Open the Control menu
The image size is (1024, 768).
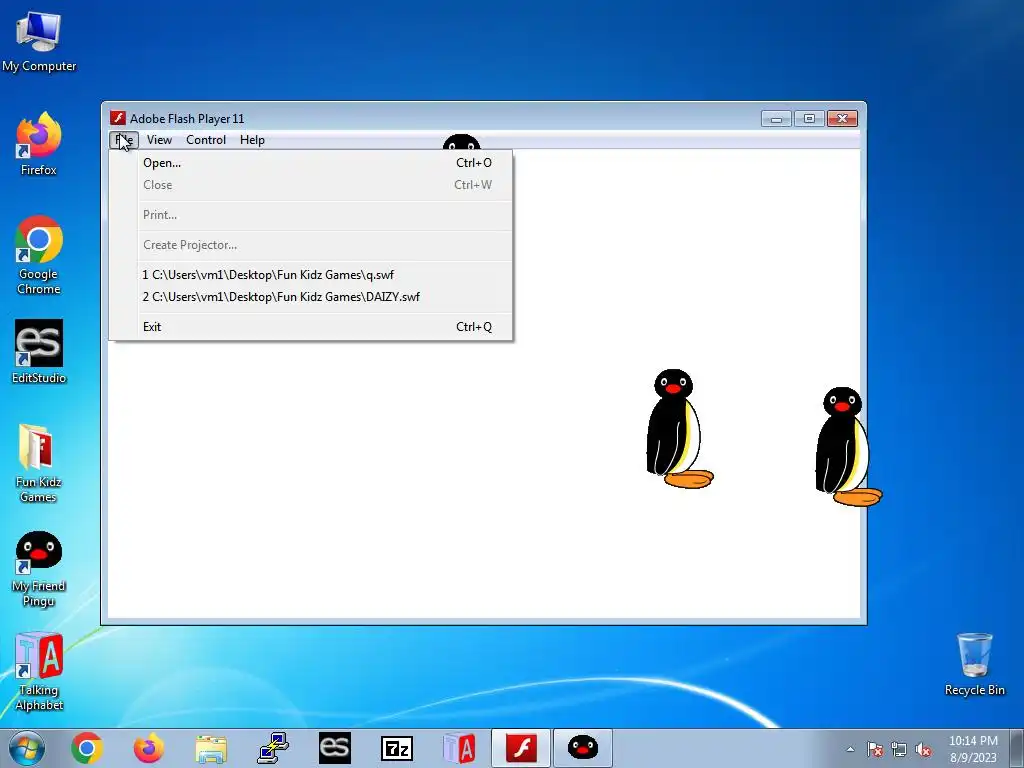coord(206,140)
